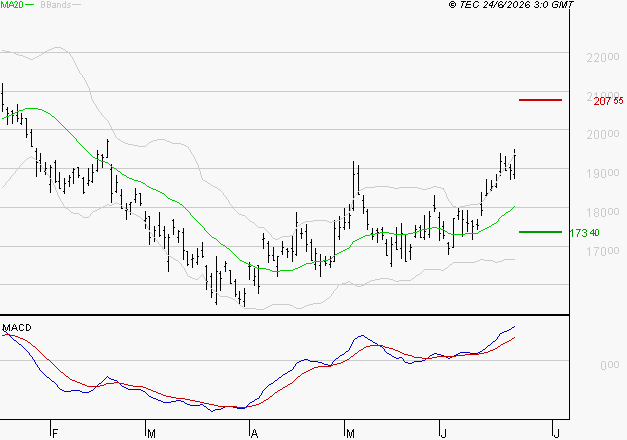
Task: Click the MACD 0.00 axis label
Action: 610,365
